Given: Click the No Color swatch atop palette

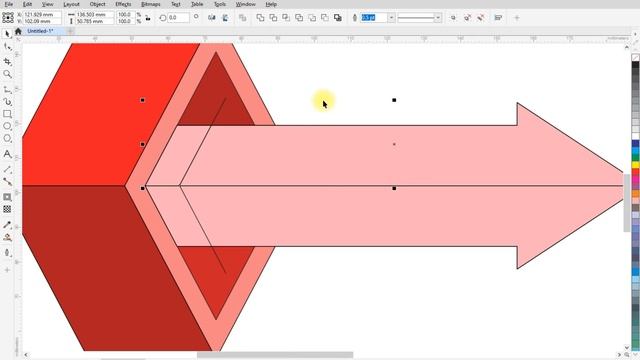Looking at the screenshot, I should point(636,58).
